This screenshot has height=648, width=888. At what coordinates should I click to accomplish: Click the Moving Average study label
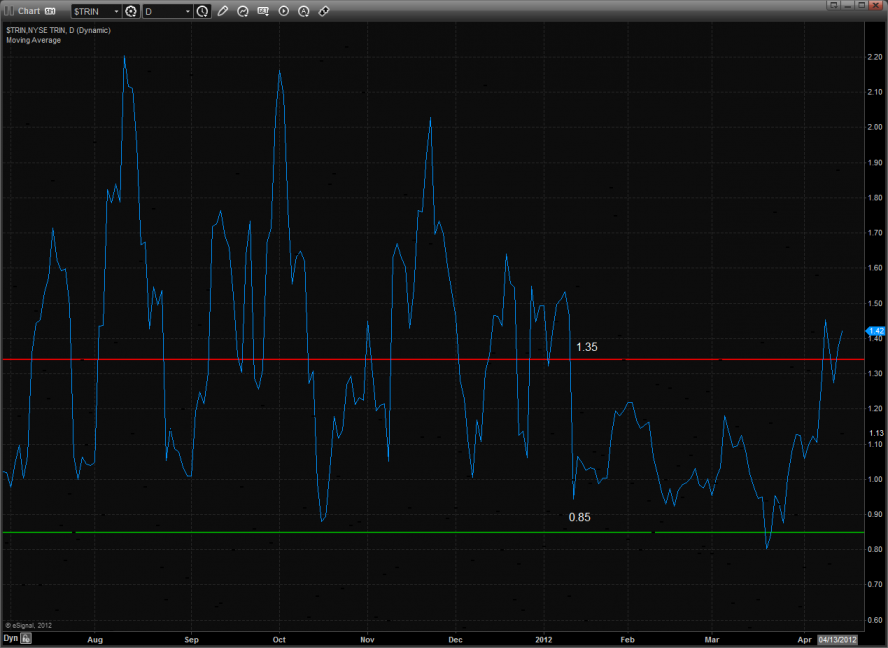point(33,40)
